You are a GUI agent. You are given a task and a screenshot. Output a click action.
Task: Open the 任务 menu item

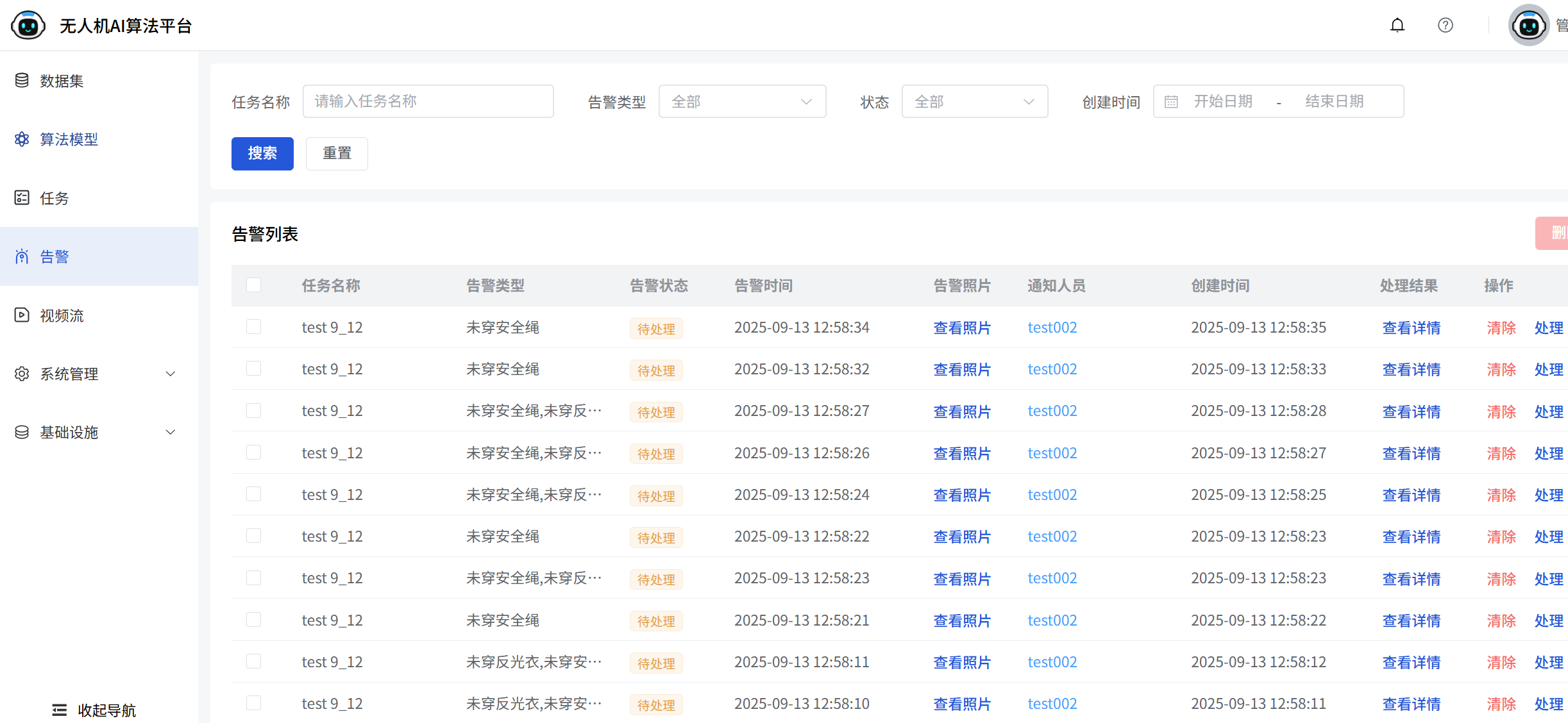pos(55,198)
